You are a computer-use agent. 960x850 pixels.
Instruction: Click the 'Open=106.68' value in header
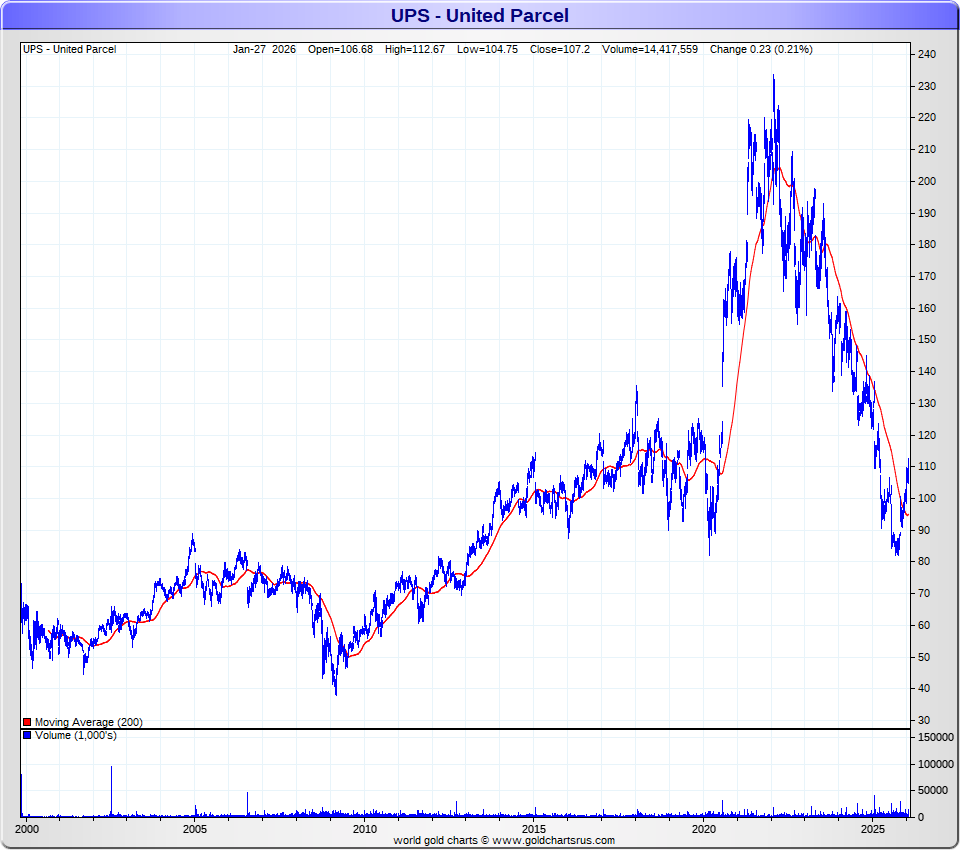[340, 49]
